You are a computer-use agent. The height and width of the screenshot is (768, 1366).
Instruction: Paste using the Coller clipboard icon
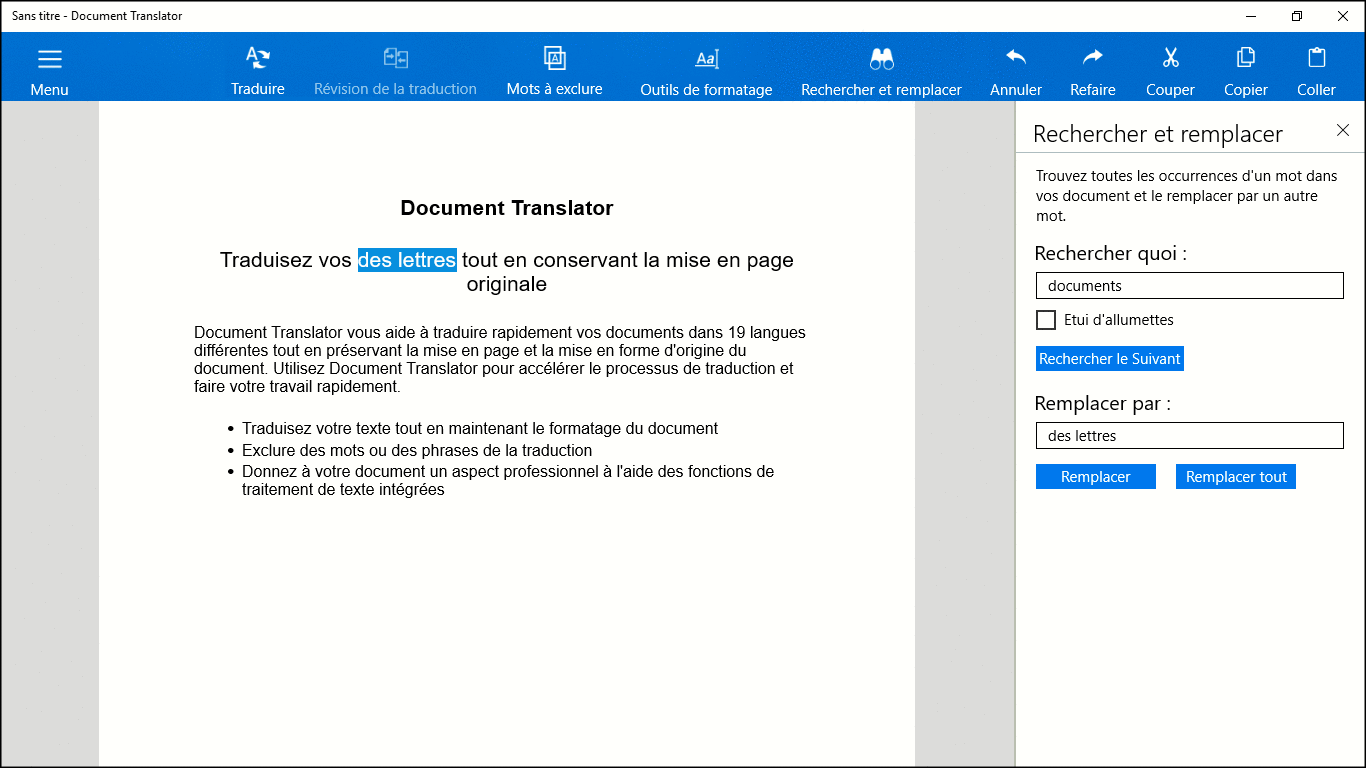tap(1316, 59)
